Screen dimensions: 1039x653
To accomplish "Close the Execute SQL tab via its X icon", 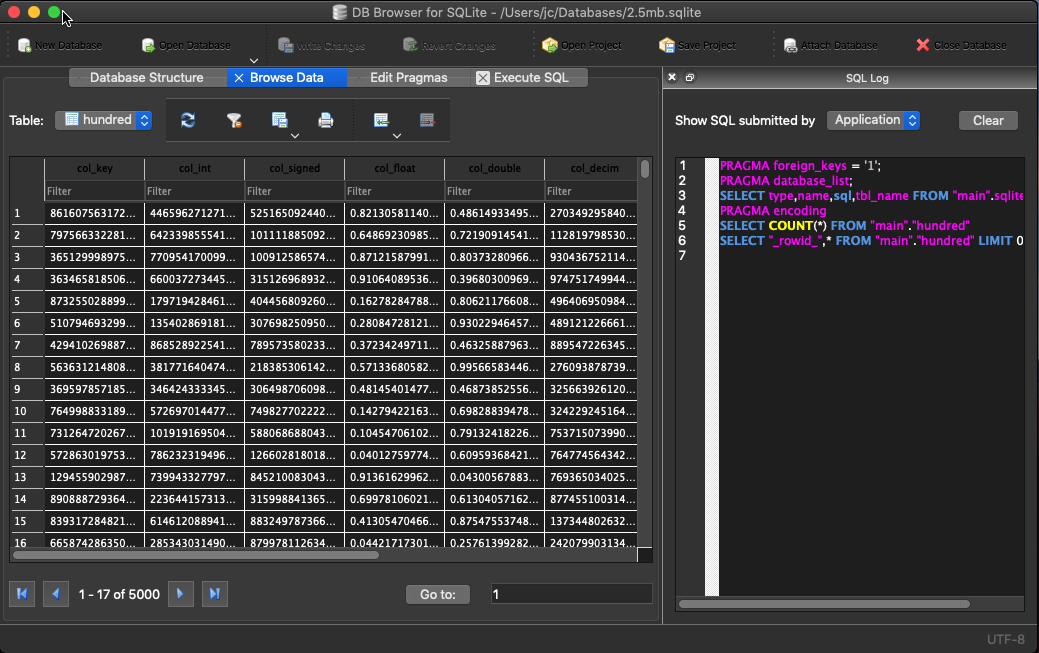I will [483, 78].
